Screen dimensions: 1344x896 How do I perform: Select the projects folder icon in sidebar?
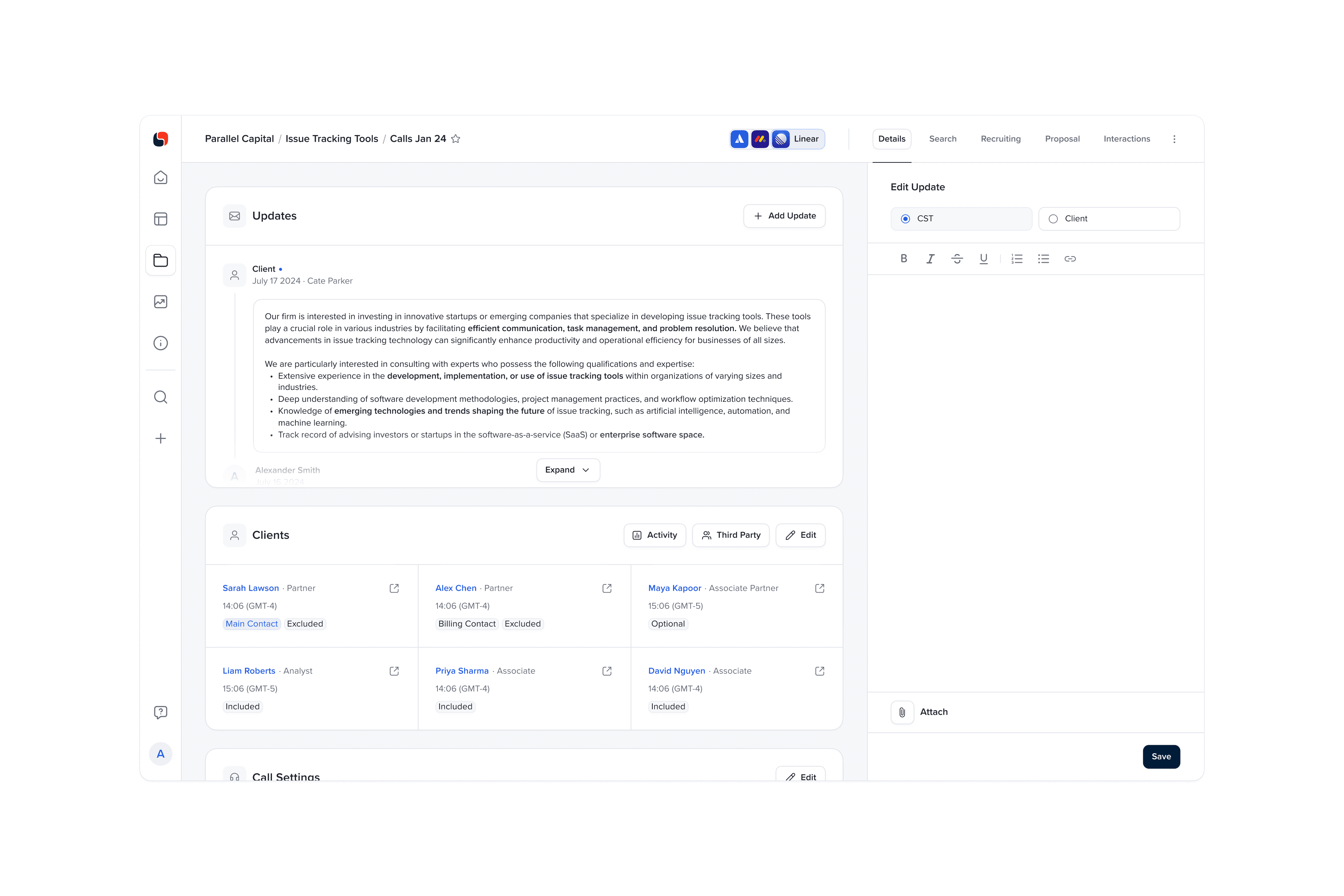coord(161,260)
